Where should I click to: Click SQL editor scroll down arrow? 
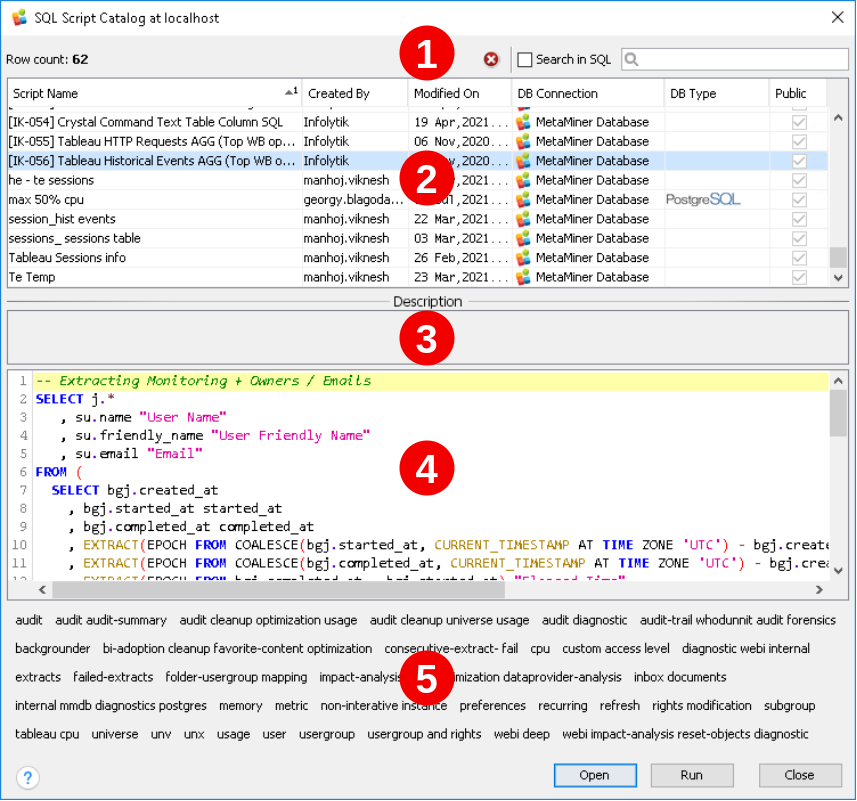click(838, 570)
